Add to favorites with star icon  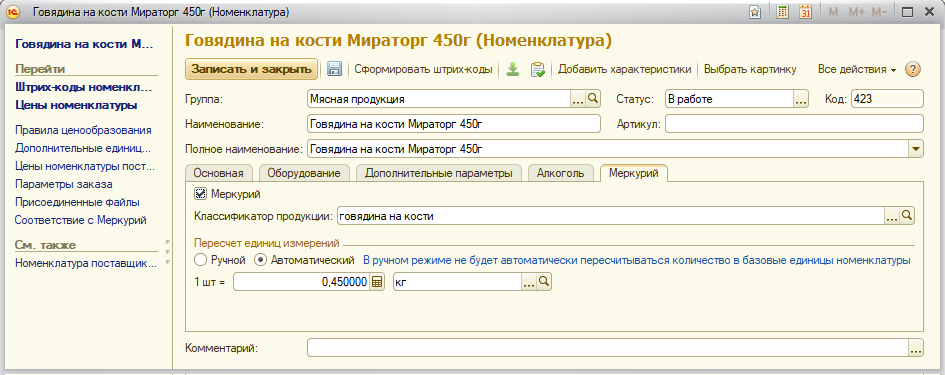[x=755, y=12]
